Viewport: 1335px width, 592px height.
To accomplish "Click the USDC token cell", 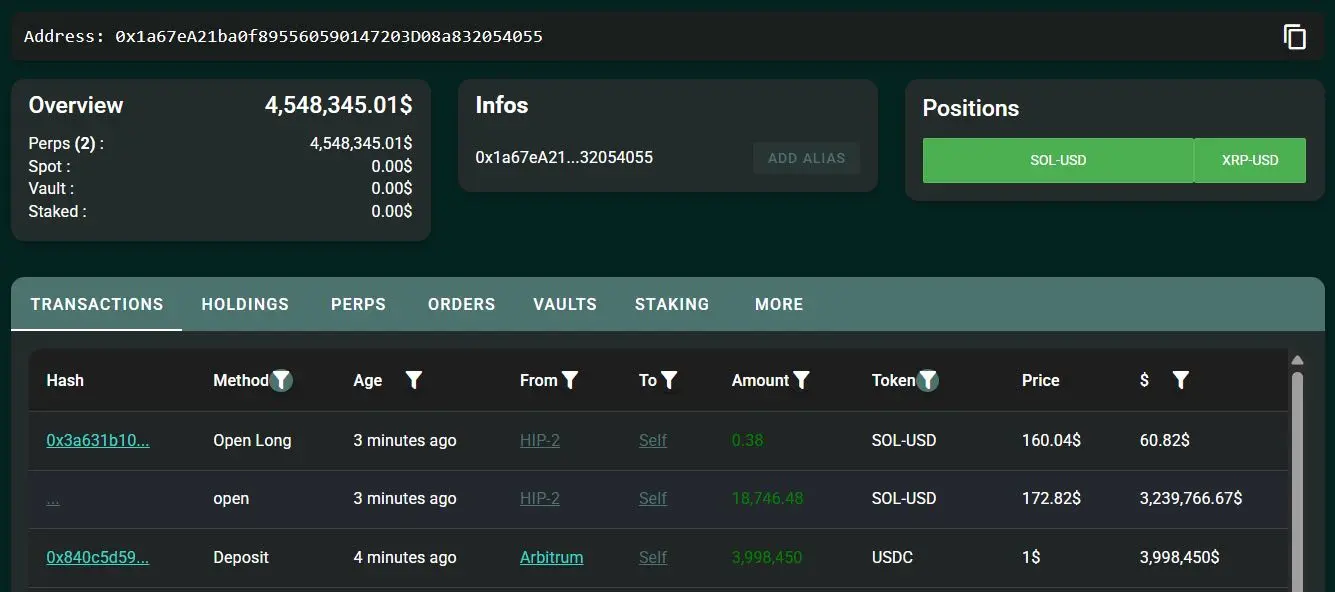I will tap(893, 557).
